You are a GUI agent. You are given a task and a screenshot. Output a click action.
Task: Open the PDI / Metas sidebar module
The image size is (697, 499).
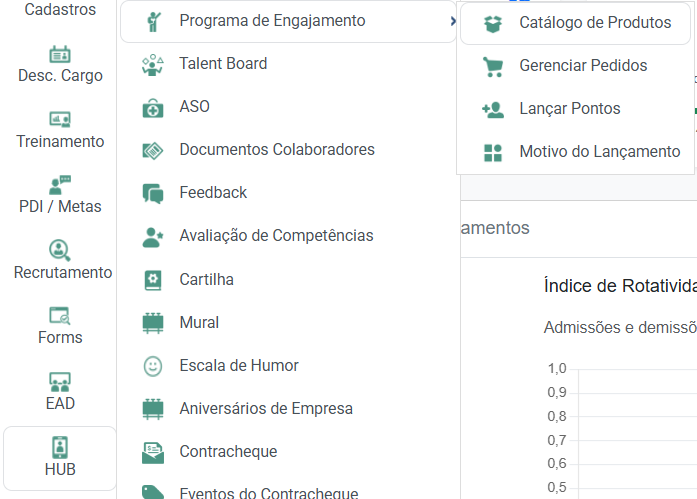(x=60, y=195)
